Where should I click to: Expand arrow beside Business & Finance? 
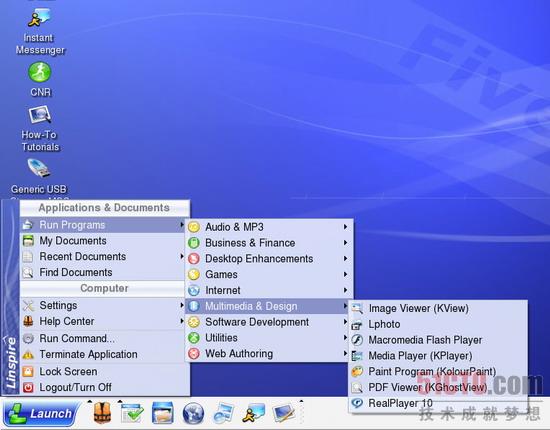tap(346, 243)
